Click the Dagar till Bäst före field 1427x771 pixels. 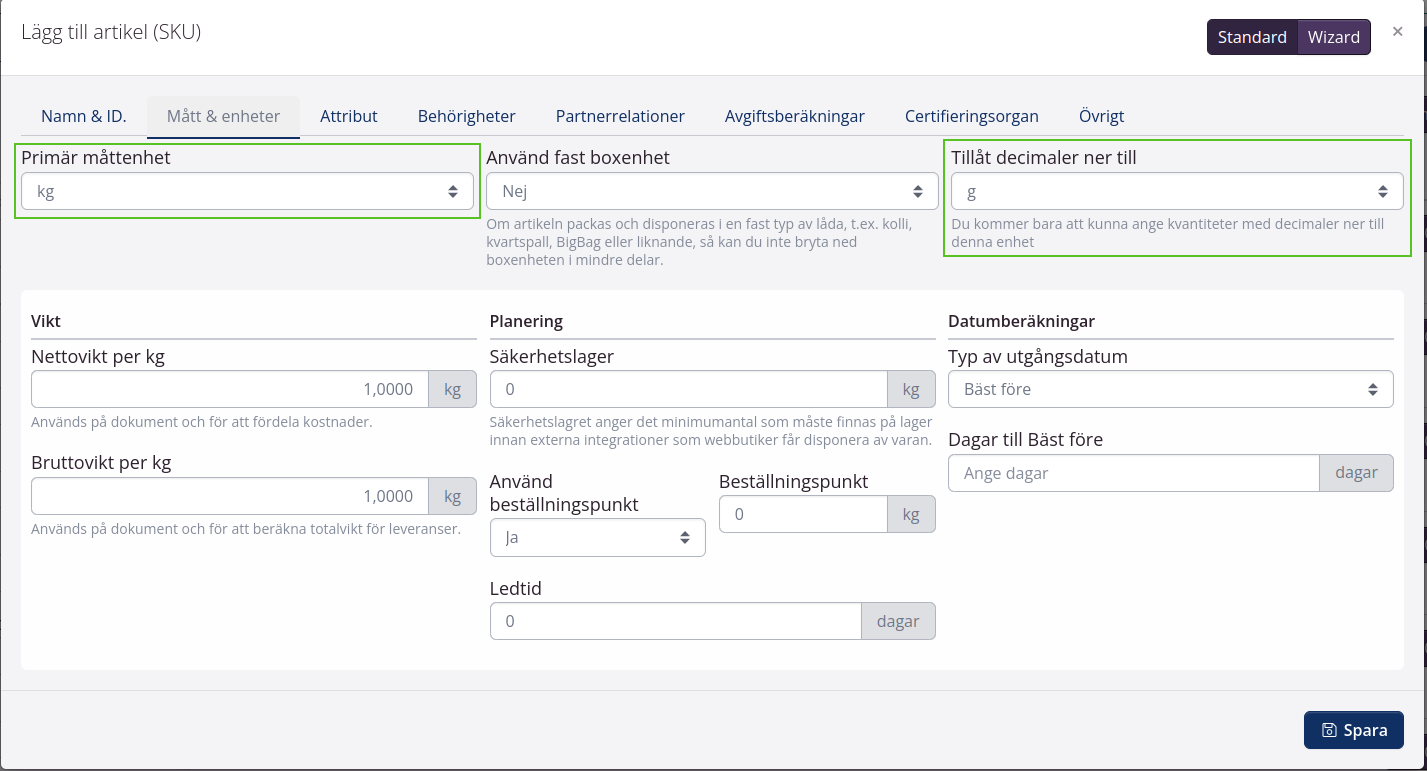tap(1133, 473)
